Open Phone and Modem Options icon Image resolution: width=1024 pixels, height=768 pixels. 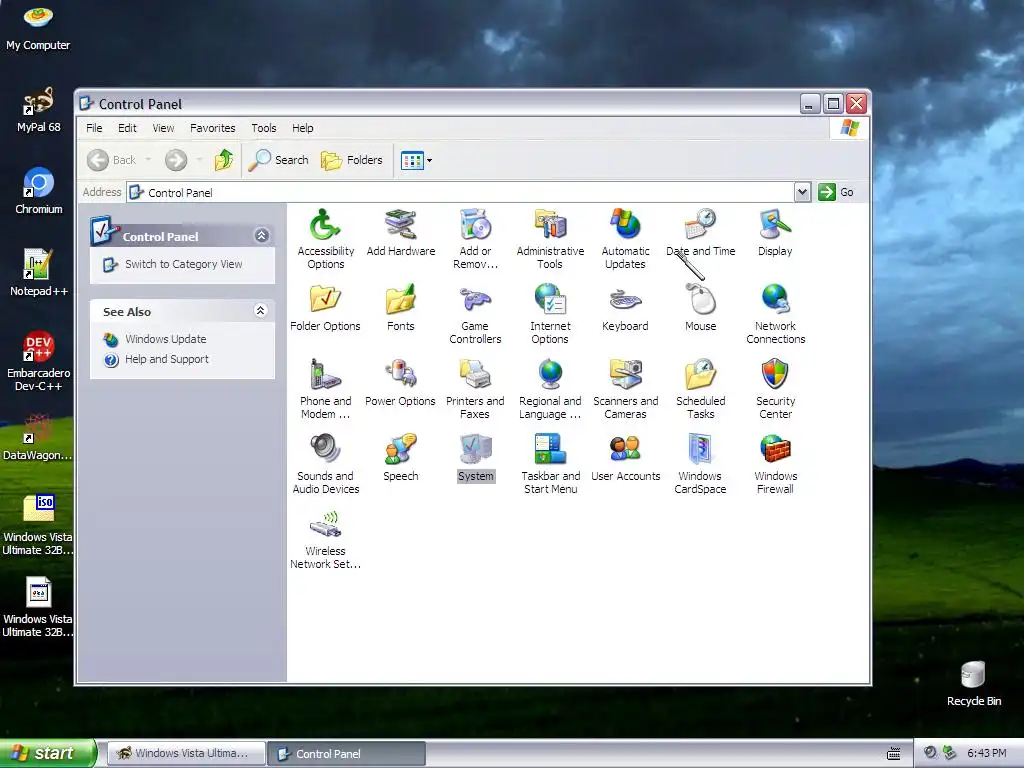click(325, 389)
